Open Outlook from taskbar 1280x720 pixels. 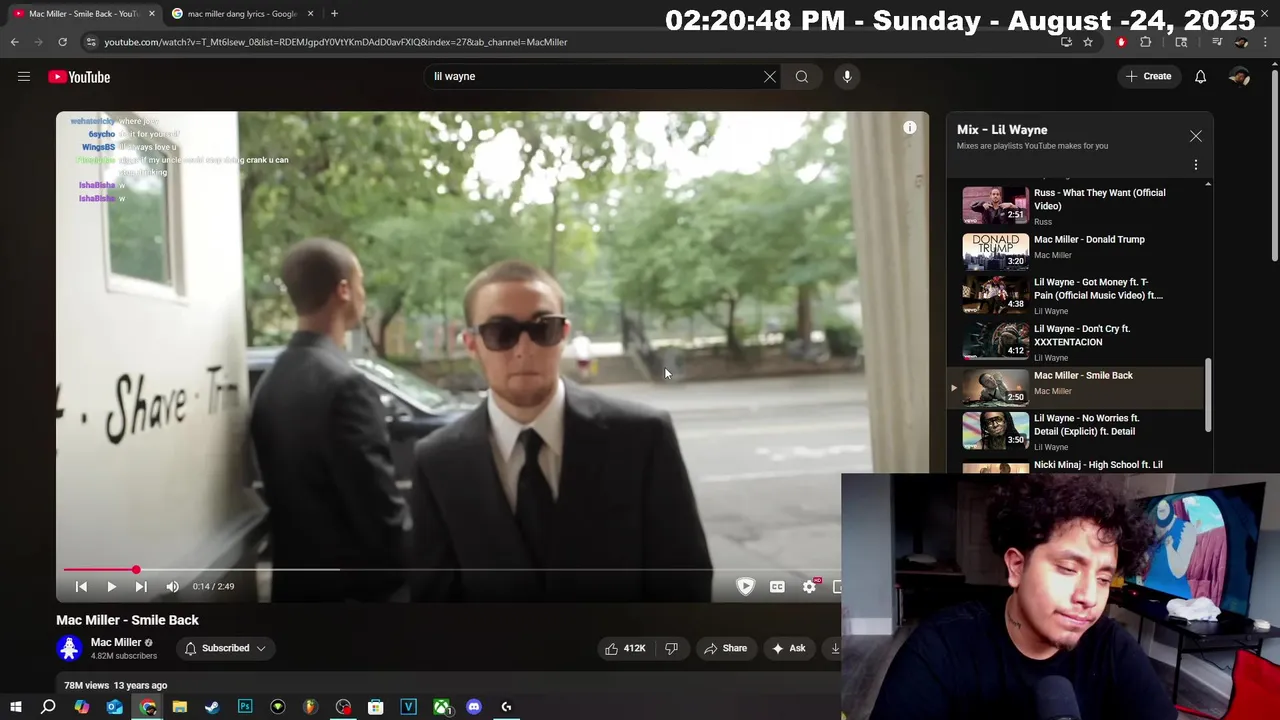115,707
